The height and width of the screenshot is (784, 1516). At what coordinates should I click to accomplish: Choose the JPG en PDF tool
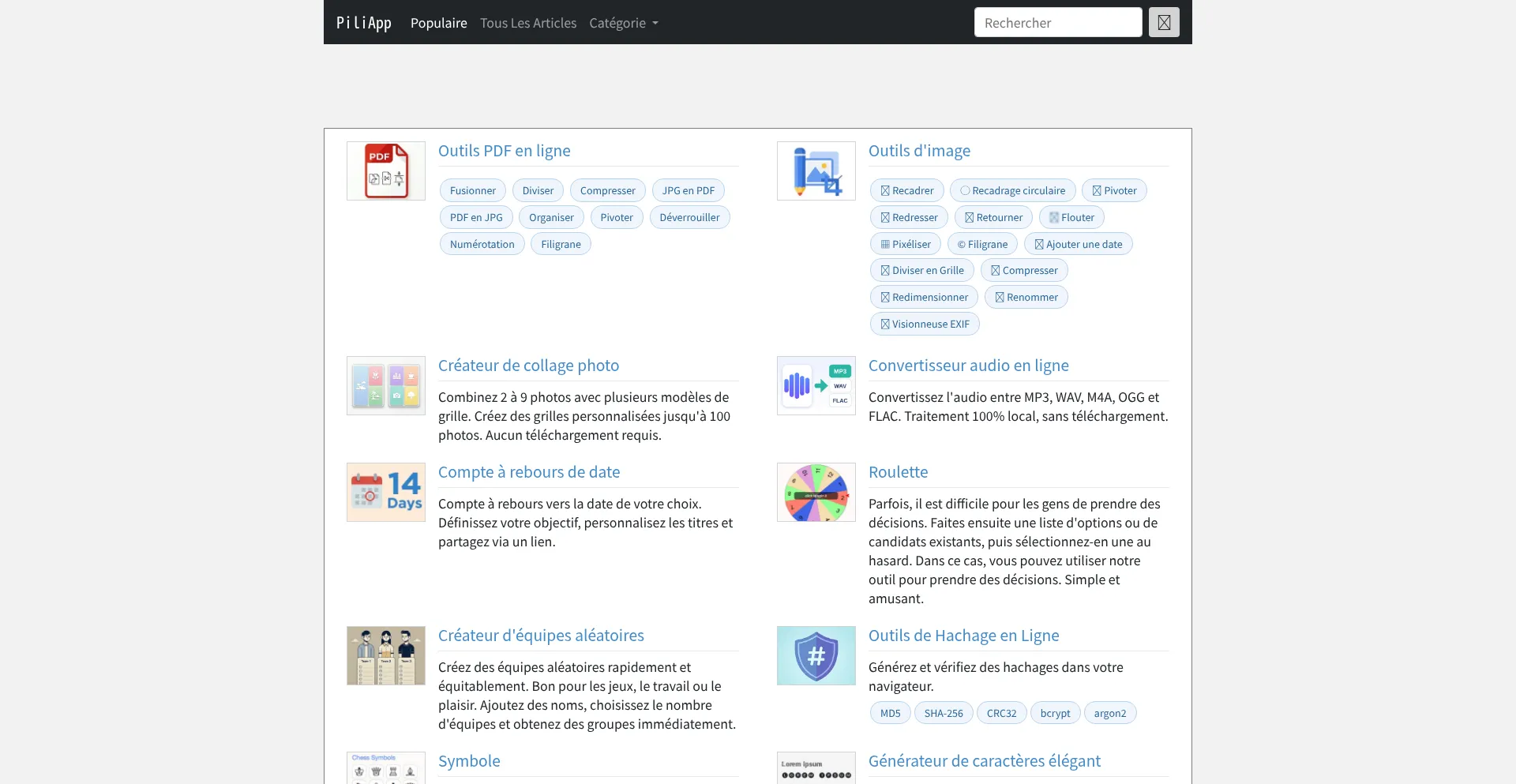tap(689, 190)
